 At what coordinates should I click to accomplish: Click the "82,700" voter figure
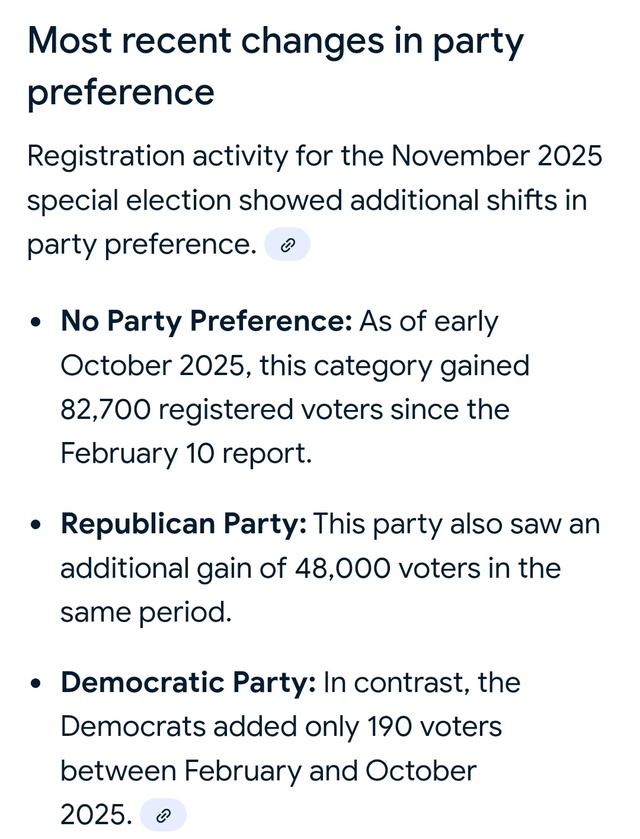click(x=108, y=410)
